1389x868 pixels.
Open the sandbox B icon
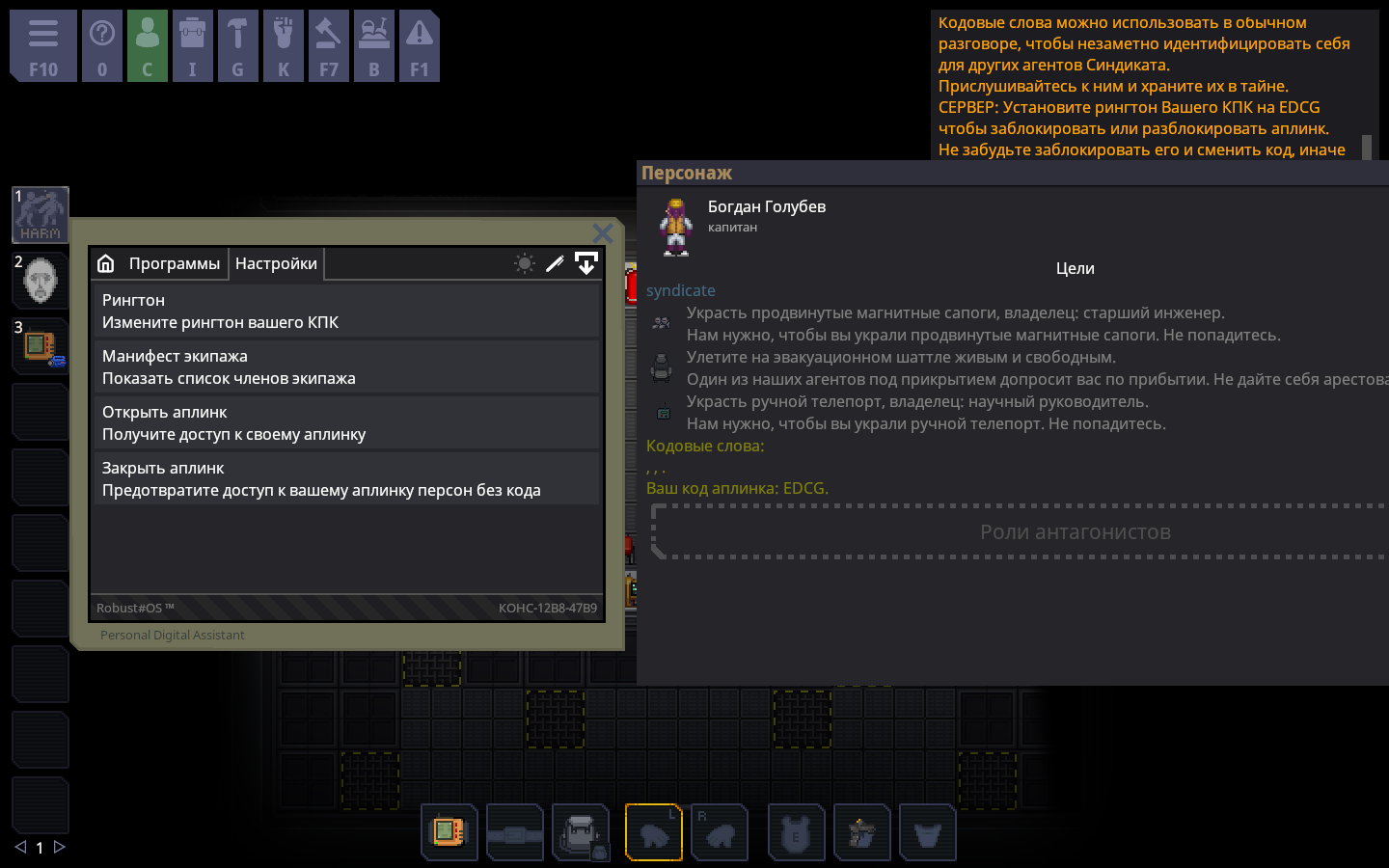374,46
